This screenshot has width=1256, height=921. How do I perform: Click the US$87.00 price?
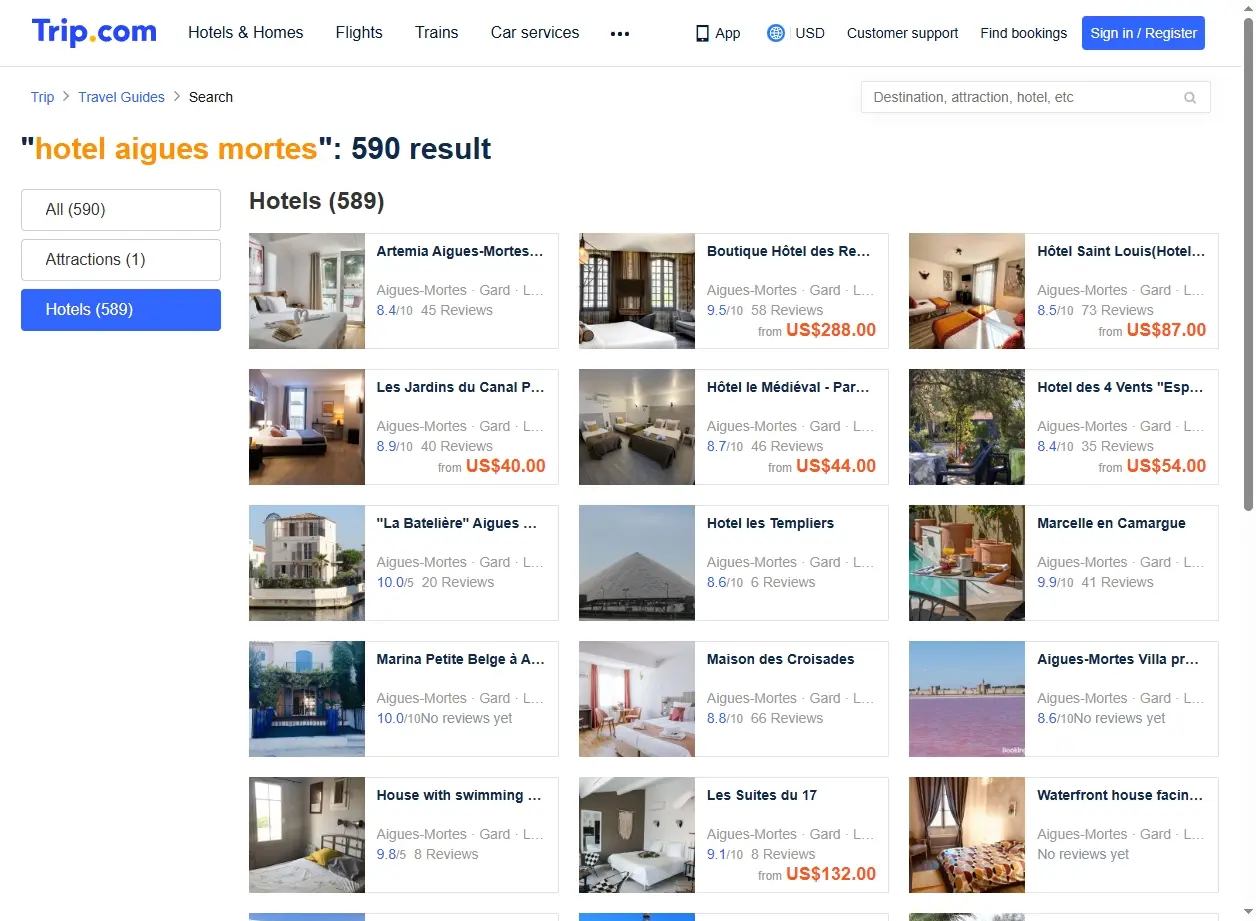(1166, 330)
